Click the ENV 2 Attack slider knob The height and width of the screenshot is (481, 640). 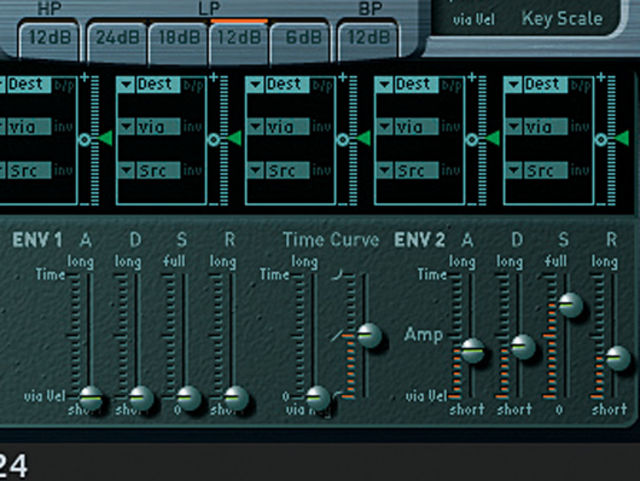pyautogui.click(x=473, y=351)
